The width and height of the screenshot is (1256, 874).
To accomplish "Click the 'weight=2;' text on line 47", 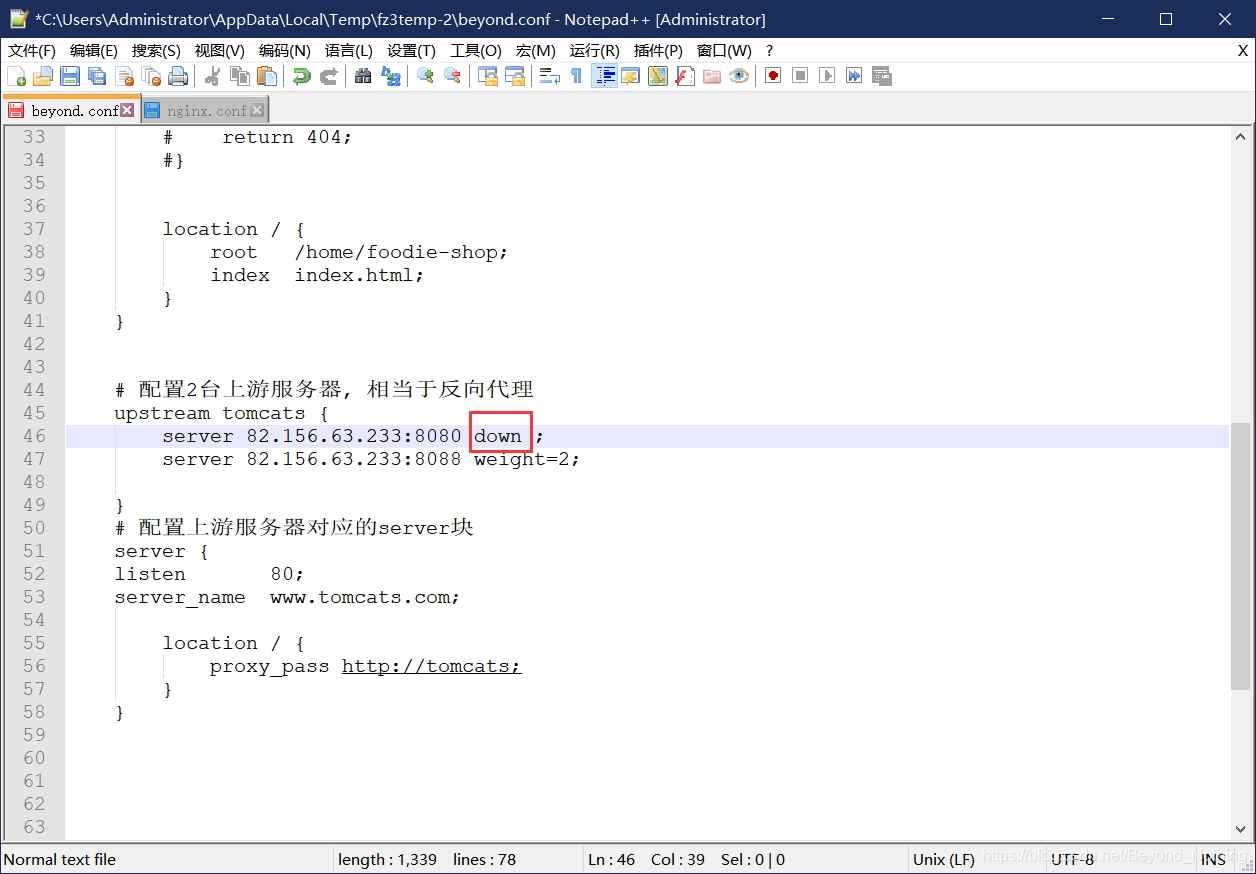I will coord(527,459).
